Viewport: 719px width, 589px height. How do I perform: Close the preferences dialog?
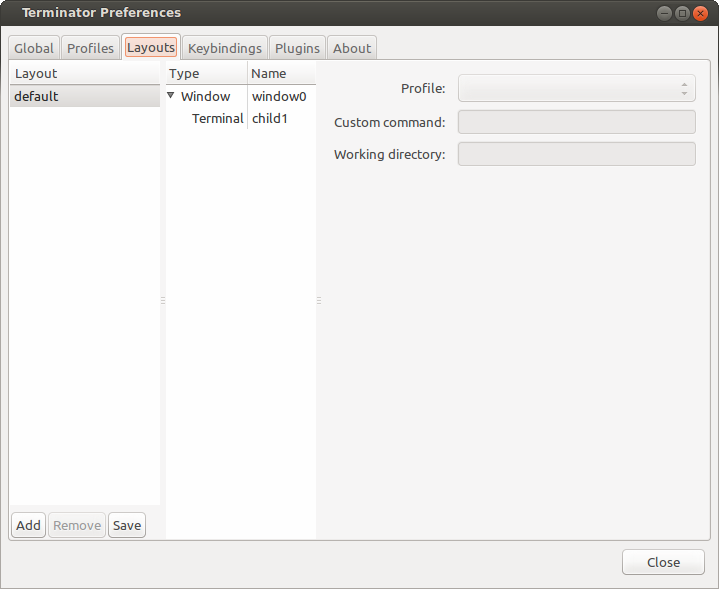(663, 562)
